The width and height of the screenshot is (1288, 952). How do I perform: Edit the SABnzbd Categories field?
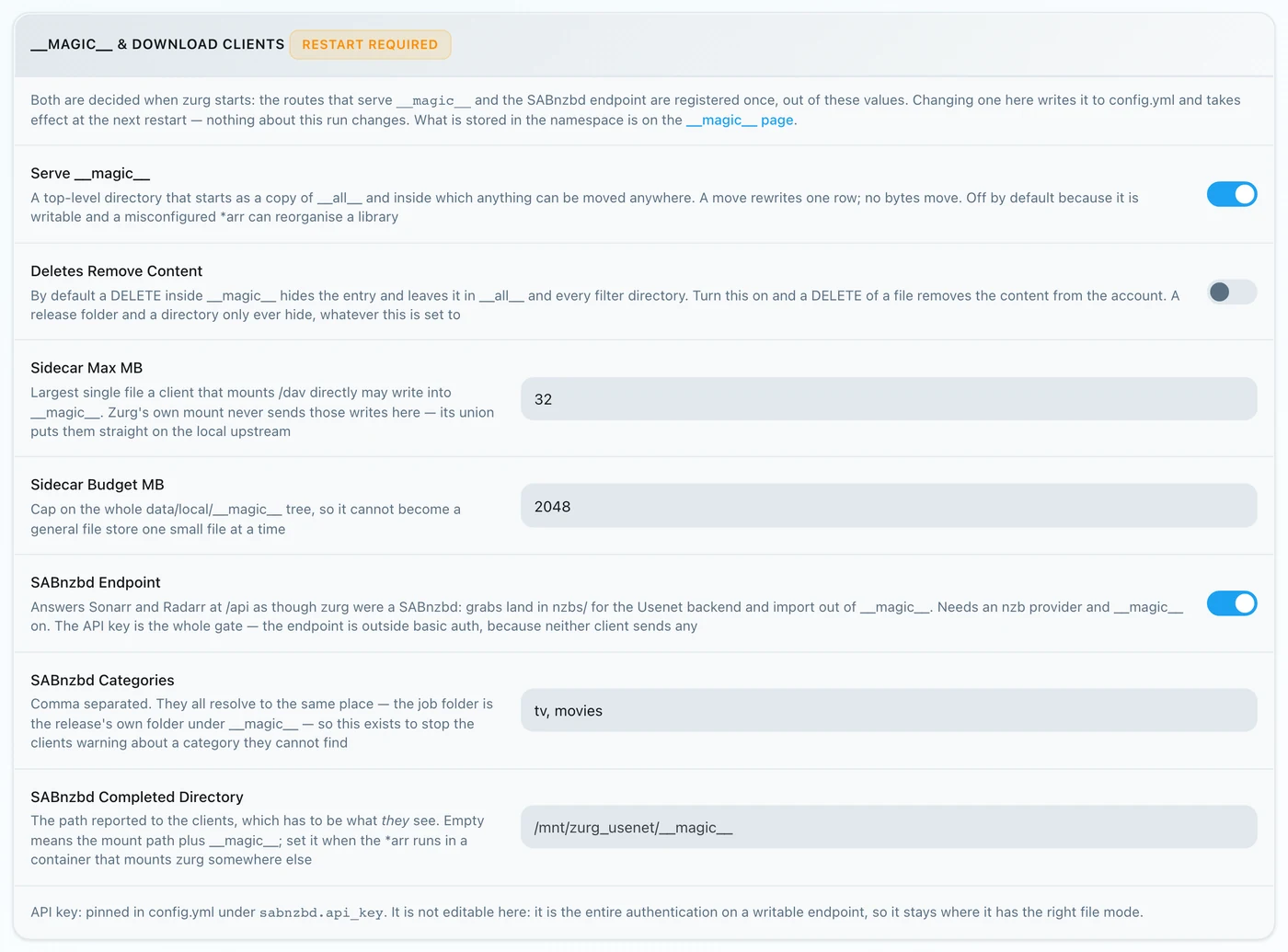point(889,710)
